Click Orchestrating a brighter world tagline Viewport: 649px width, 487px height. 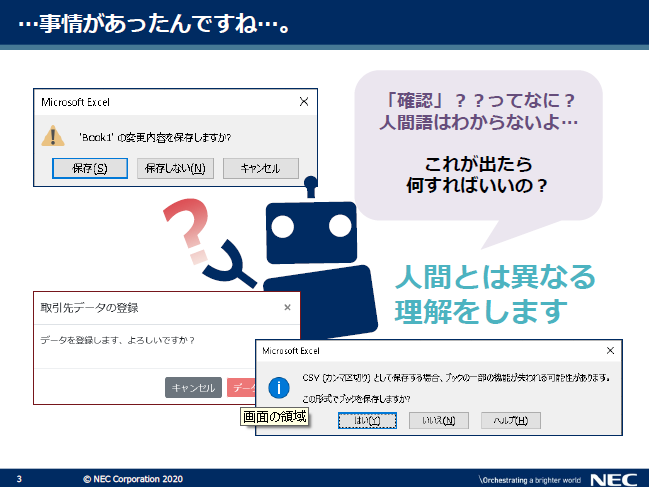530,480
